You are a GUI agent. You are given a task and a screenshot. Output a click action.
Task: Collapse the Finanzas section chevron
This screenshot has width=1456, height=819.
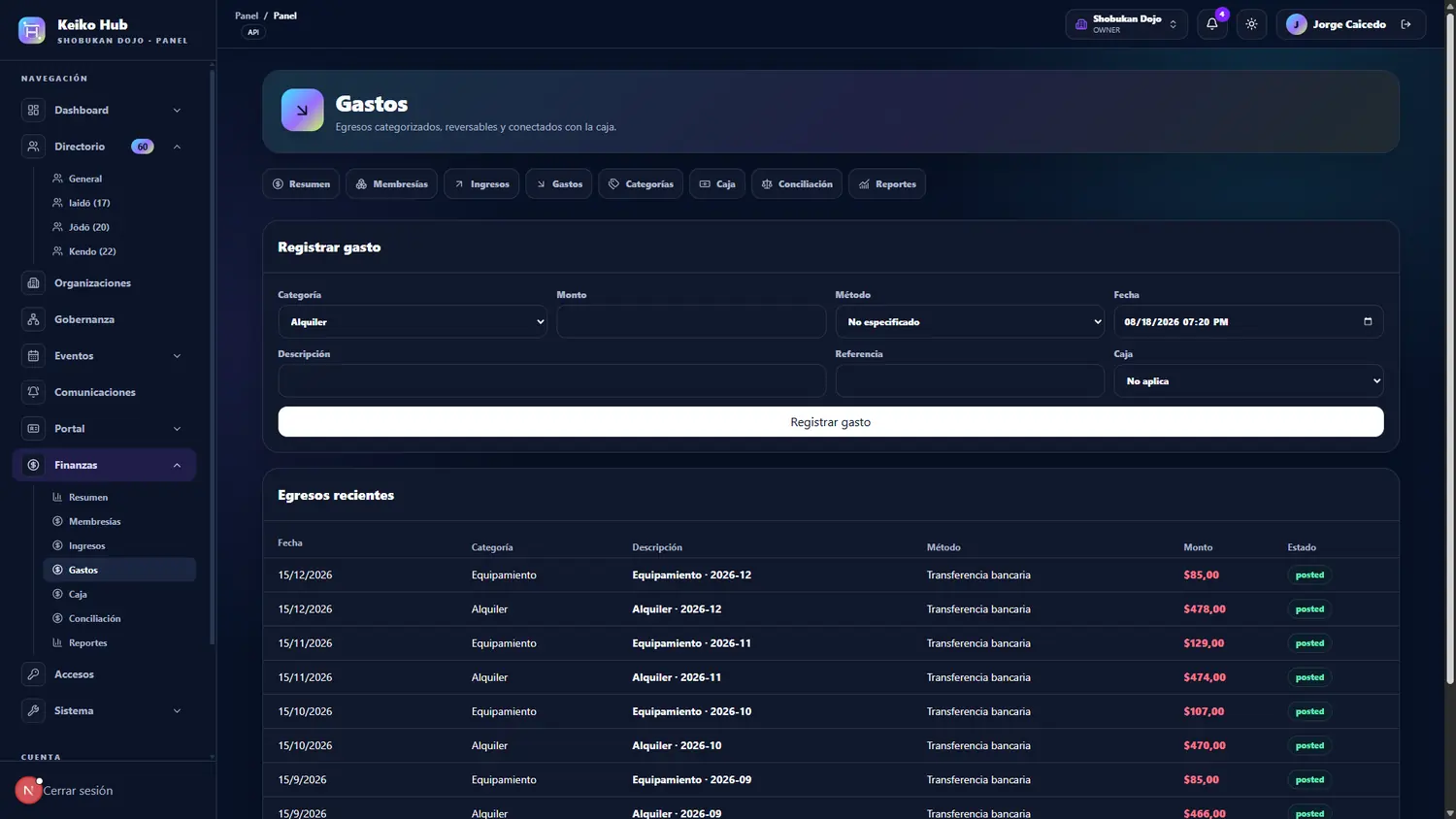(177, 465)
